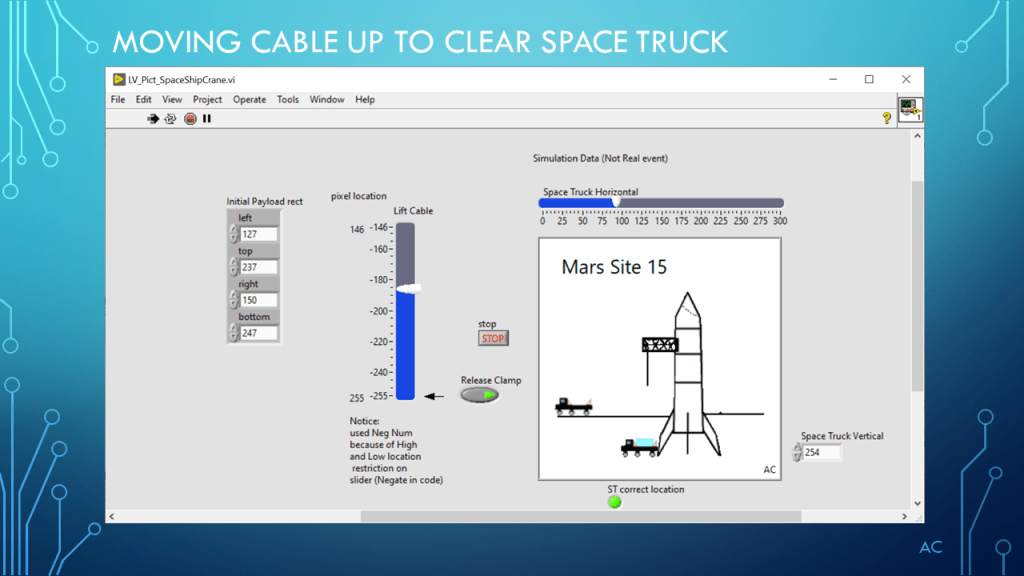Open the Tools menu
The image size is (1024, 576).
click(x=288, y=100)
